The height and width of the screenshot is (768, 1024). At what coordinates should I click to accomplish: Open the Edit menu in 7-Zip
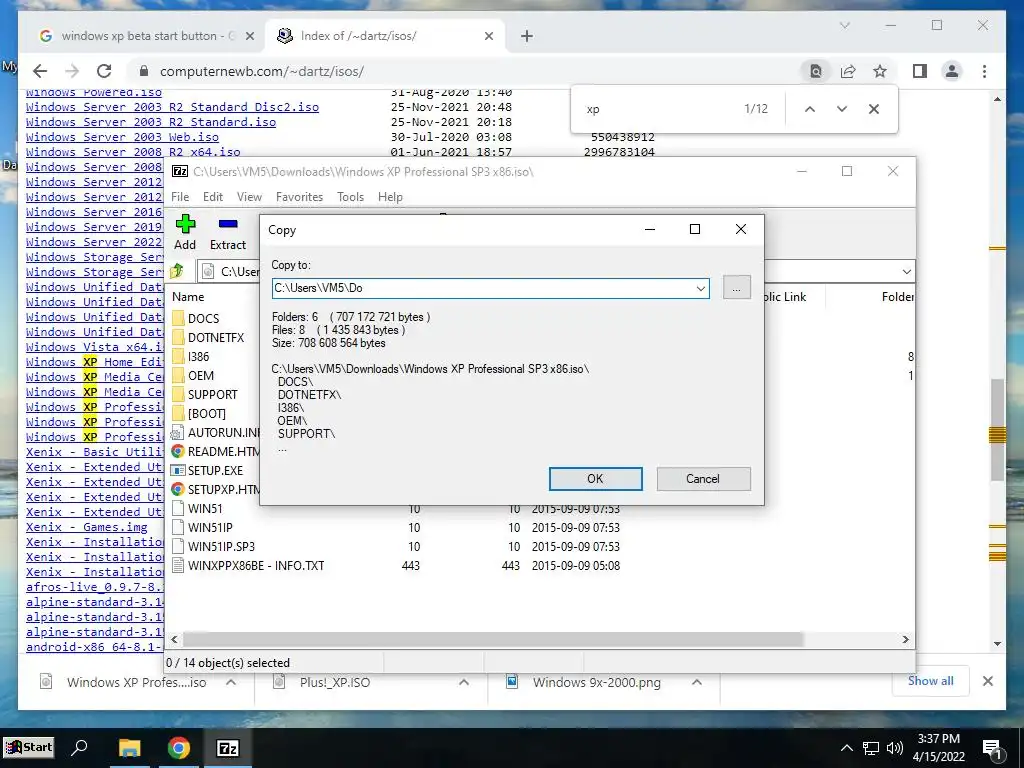(213, 197)
